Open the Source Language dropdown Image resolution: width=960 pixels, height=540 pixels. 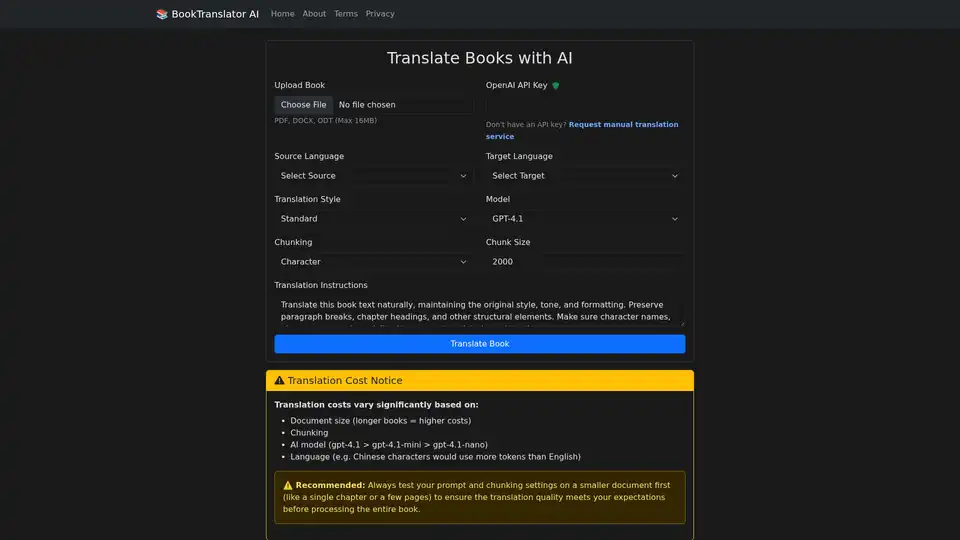point(374,176)
